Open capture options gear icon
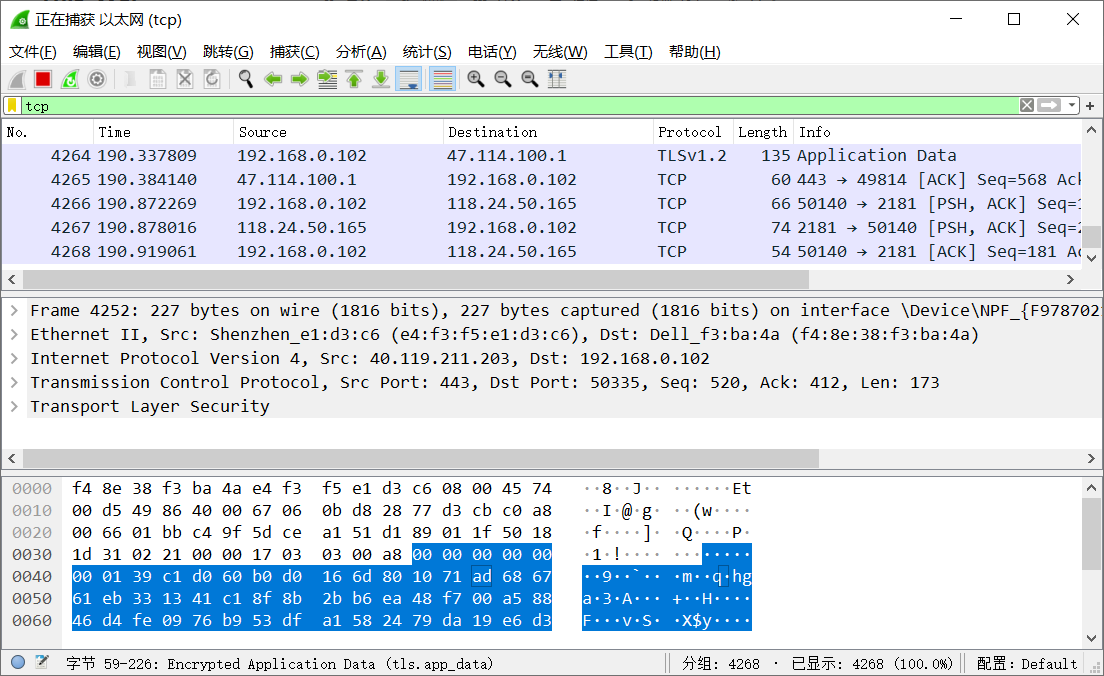The height and width of the screenshot is (676, 1104). point(97,79)
